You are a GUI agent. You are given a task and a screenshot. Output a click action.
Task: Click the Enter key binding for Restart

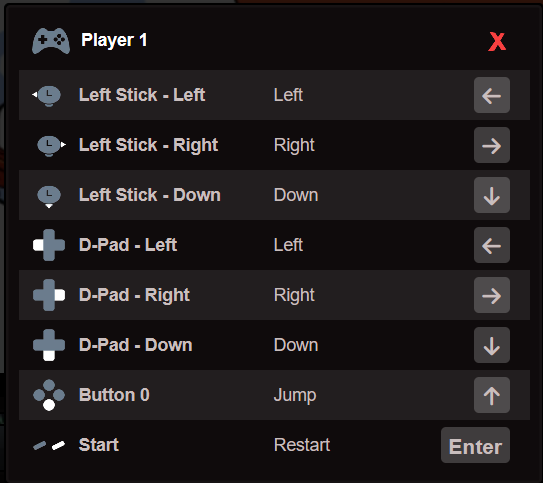[475, 445]
